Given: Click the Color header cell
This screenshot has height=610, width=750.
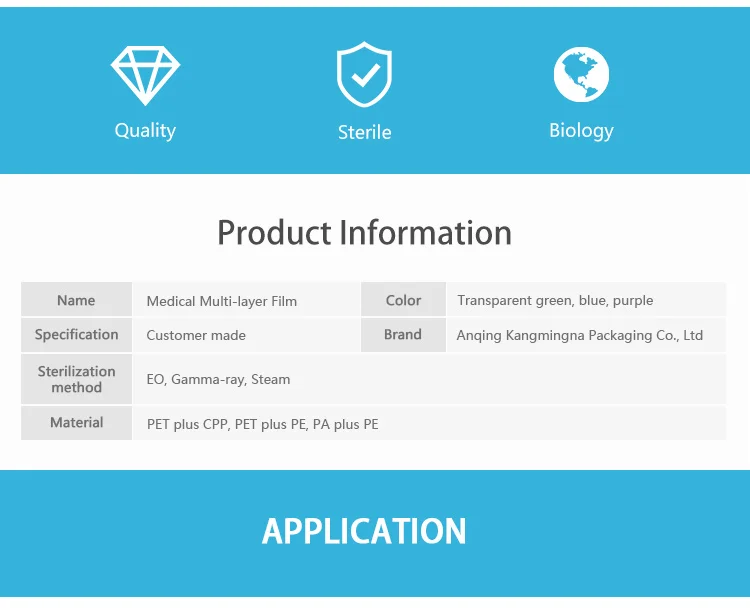Looking at the screenshot, I should [x=403, y=299].
